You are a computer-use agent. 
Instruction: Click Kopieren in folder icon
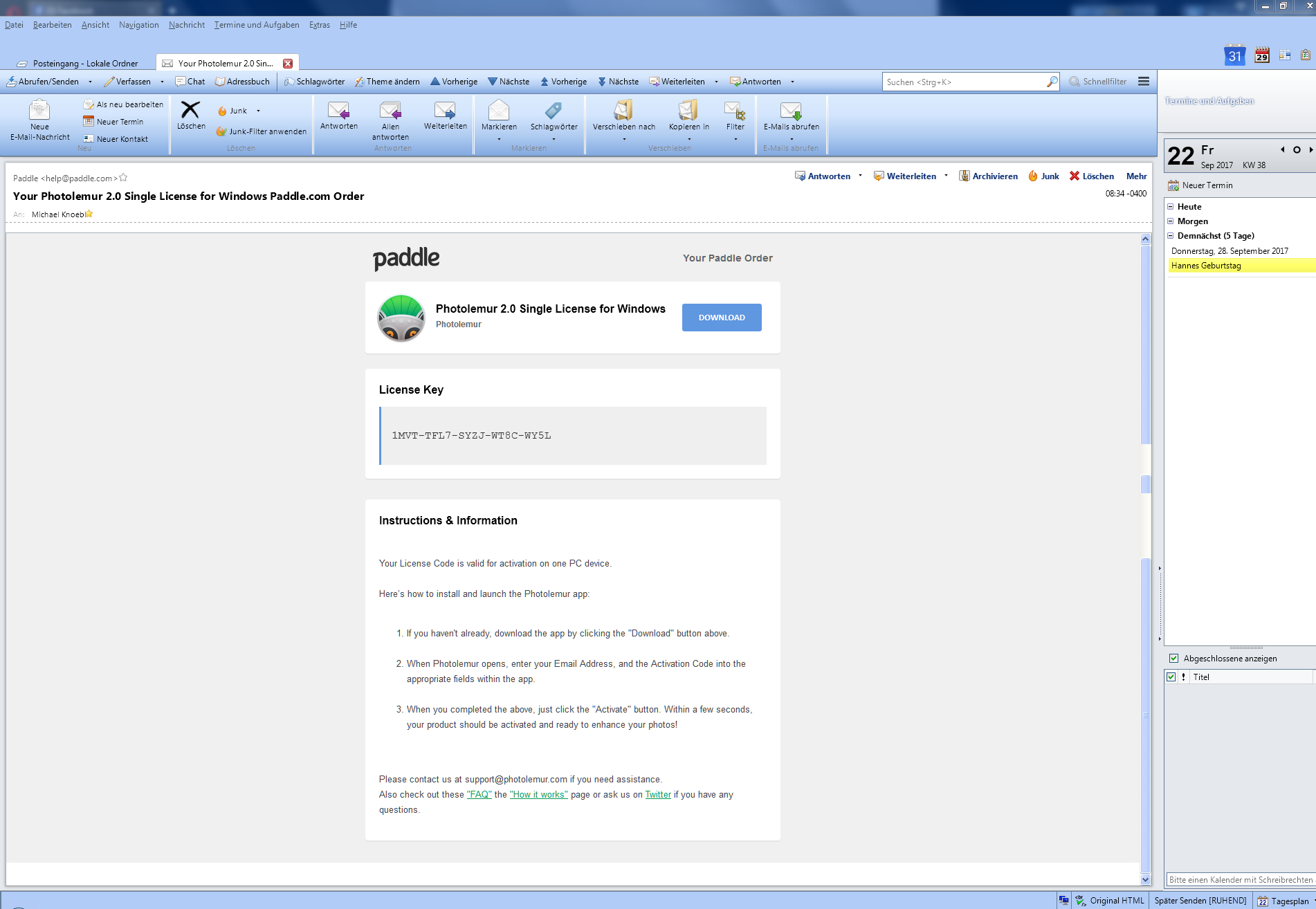click(688, 110)
